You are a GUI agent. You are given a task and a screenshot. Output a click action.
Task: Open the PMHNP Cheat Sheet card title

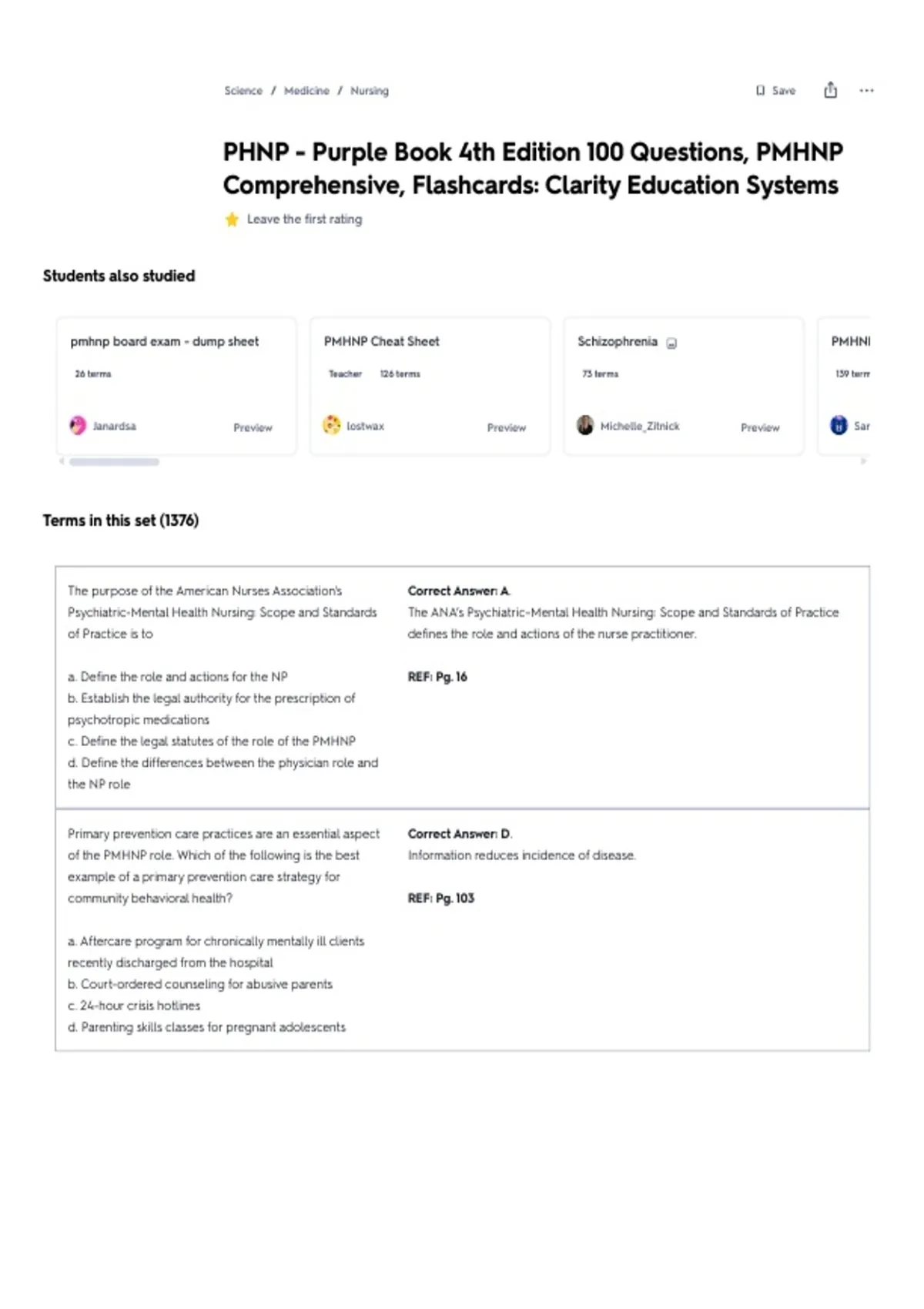pyautogui.click(x=381, y=341)
